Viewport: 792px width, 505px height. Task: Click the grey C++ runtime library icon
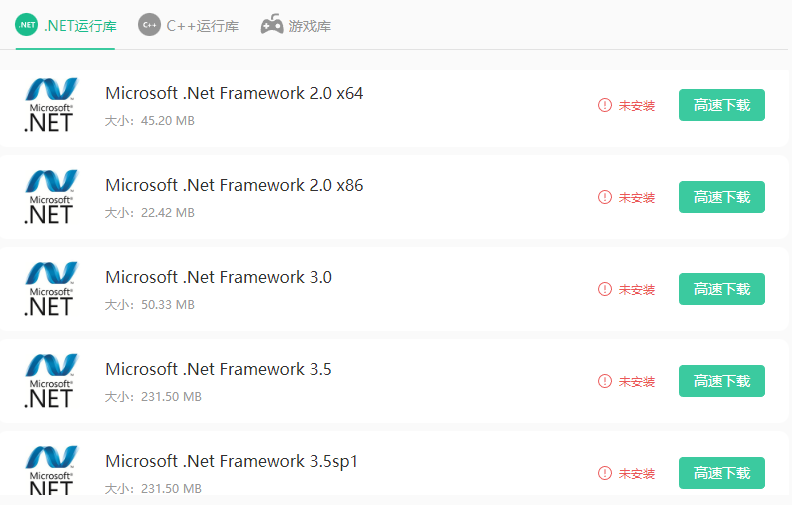(150, 25)
